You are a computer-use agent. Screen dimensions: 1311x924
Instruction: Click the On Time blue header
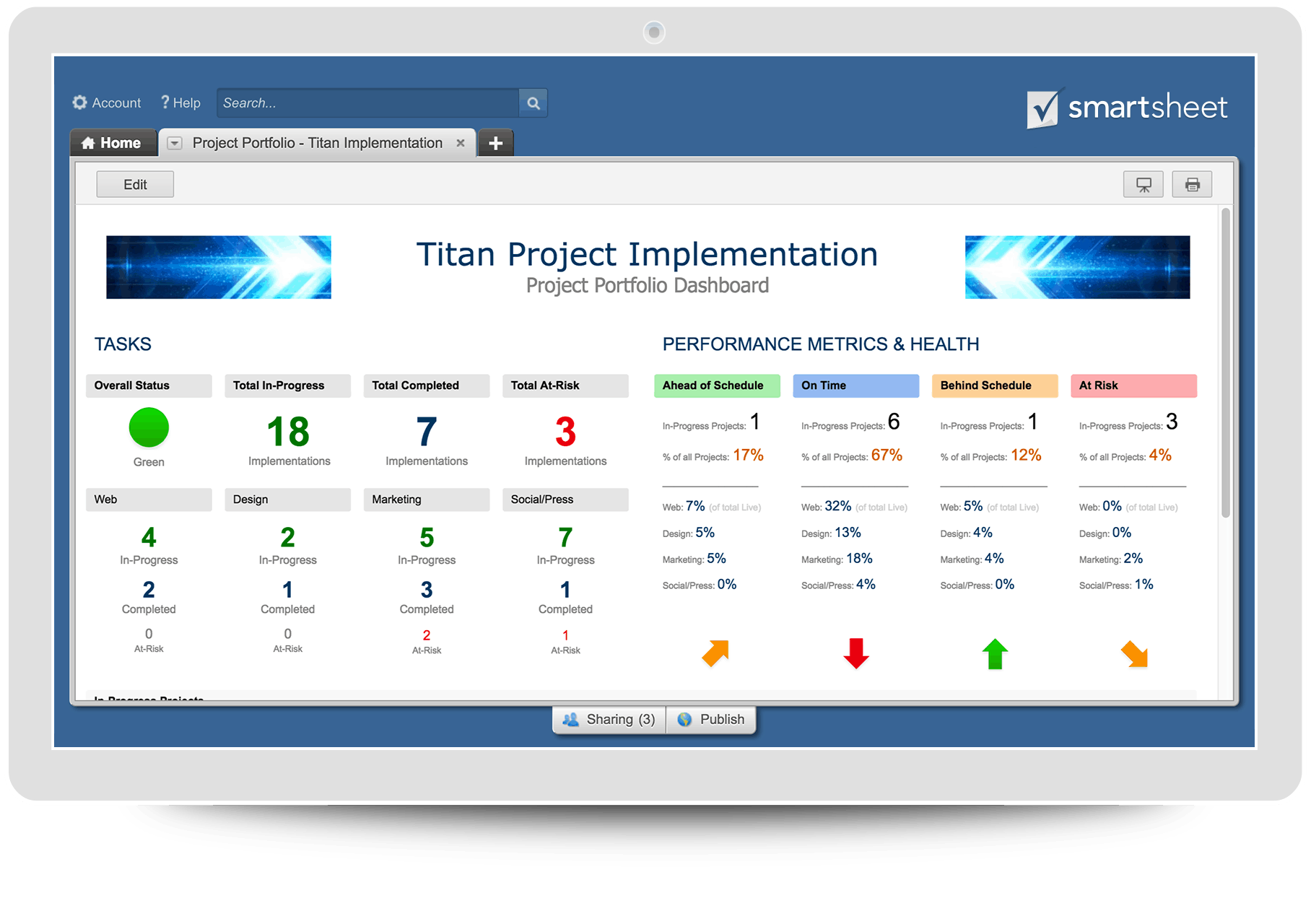[855, 385]
